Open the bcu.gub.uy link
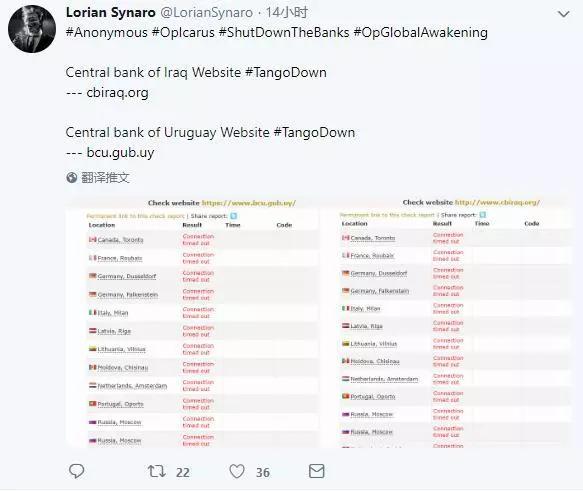The image size is (583, 491). tap(120, 153)
